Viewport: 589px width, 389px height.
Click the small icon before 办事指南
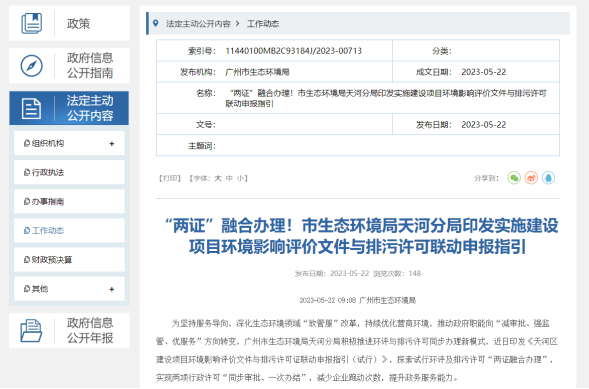[x=27, y=202]
